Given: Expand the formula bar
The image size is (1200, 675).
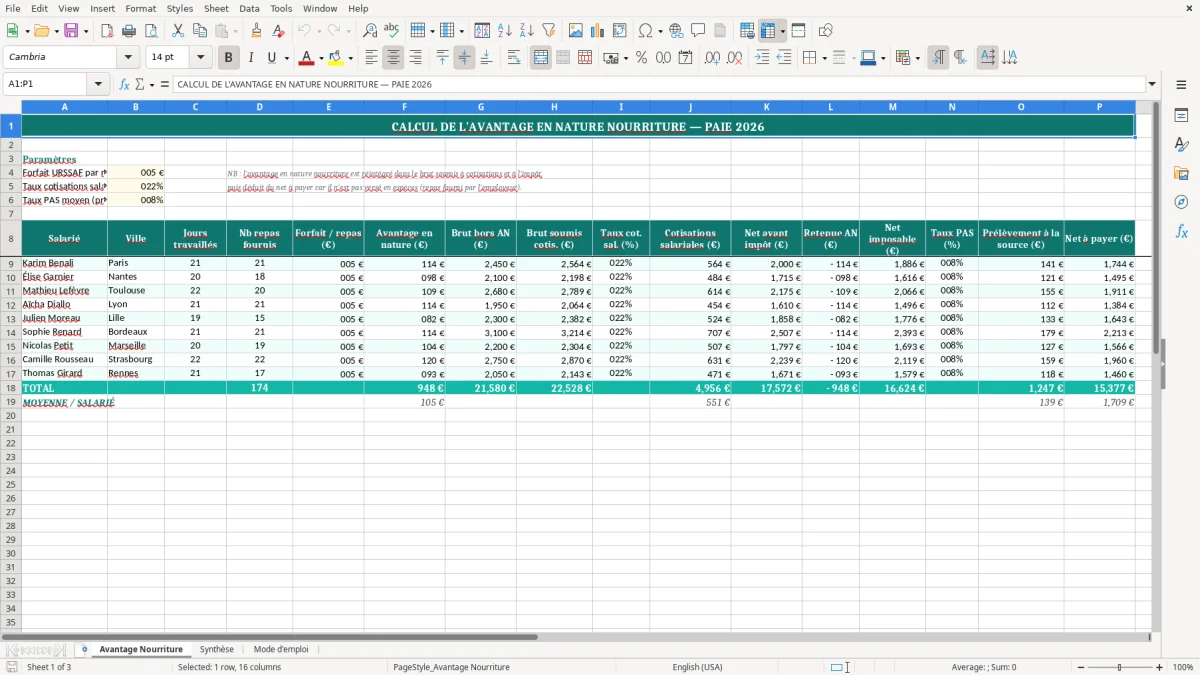Looking at the screenshot, I should coord(1152,84).
